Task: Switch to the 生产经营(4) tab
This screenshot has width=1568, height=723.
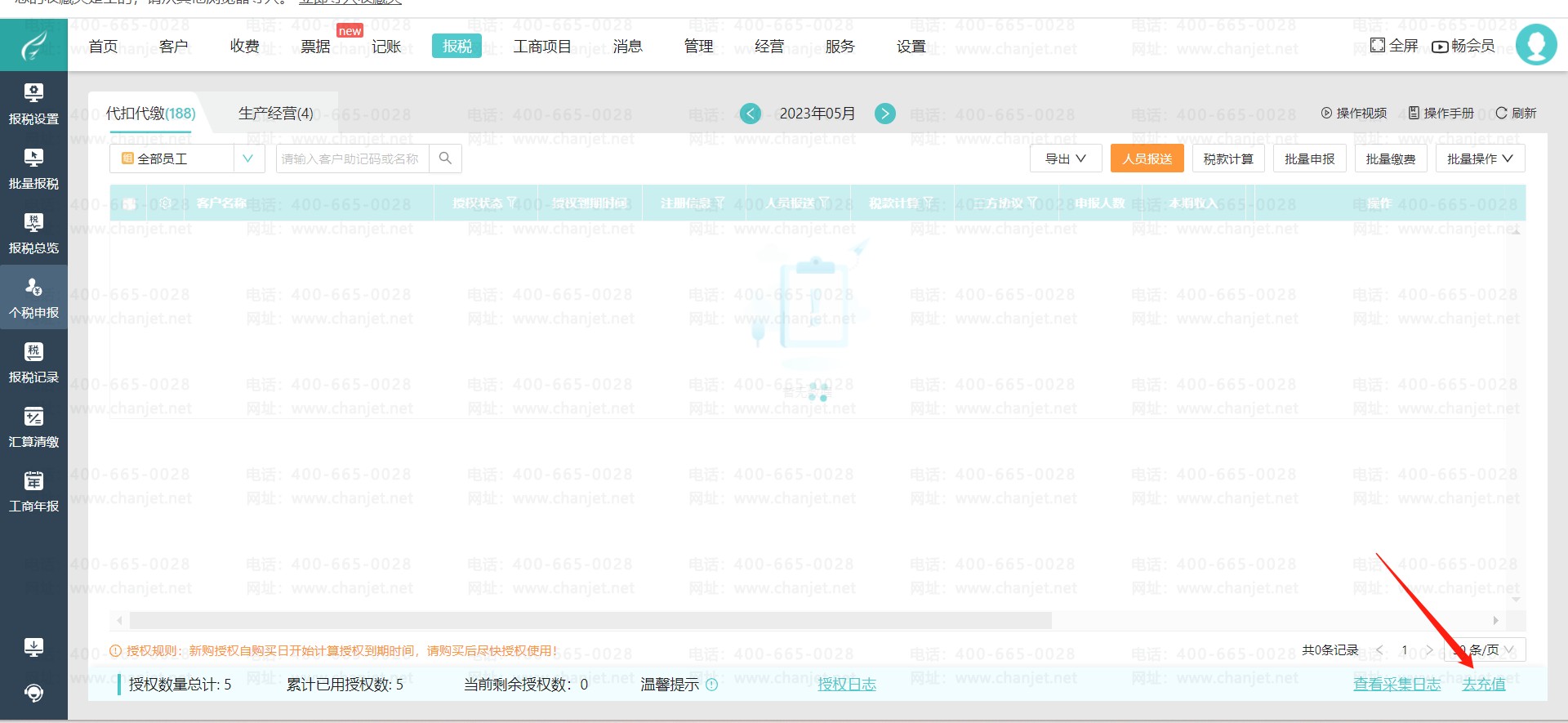Action: [x=275, y=114]
